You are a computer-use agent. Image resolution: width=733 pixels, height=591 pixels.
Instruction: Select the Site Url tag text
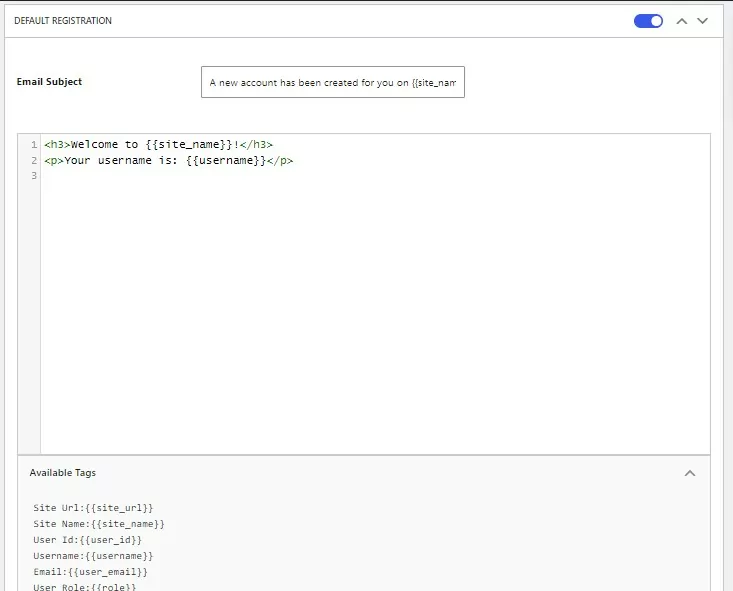[93, 508]
